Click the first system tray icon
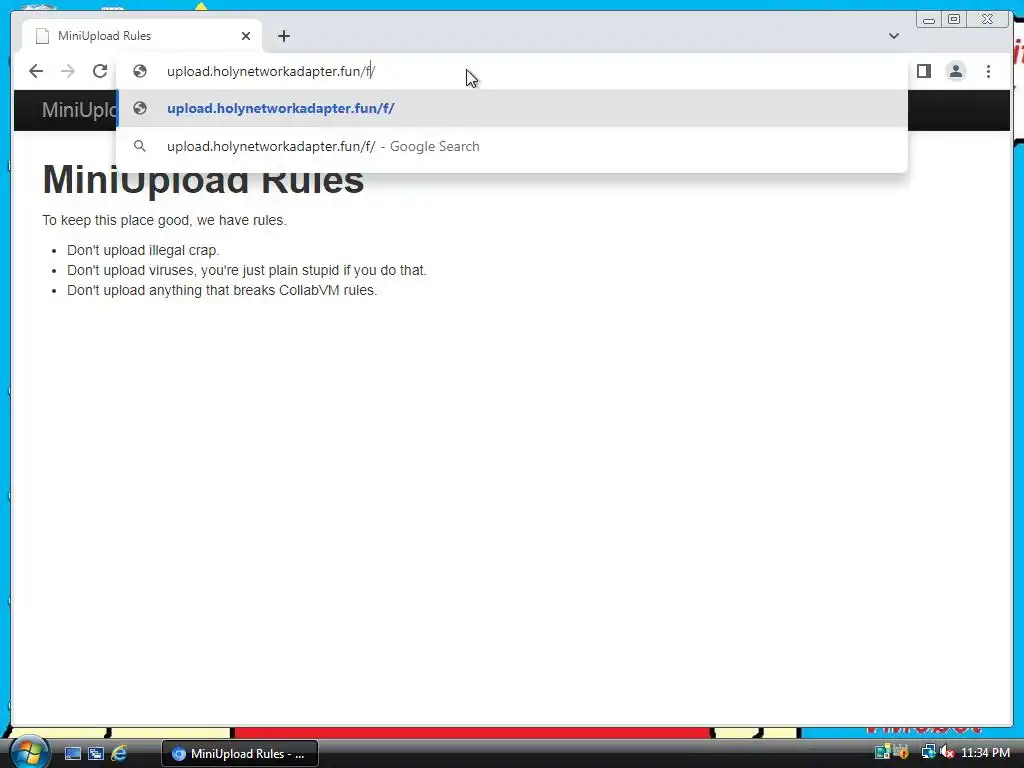This screenshot has height=768, width=1024. [882, 752]
